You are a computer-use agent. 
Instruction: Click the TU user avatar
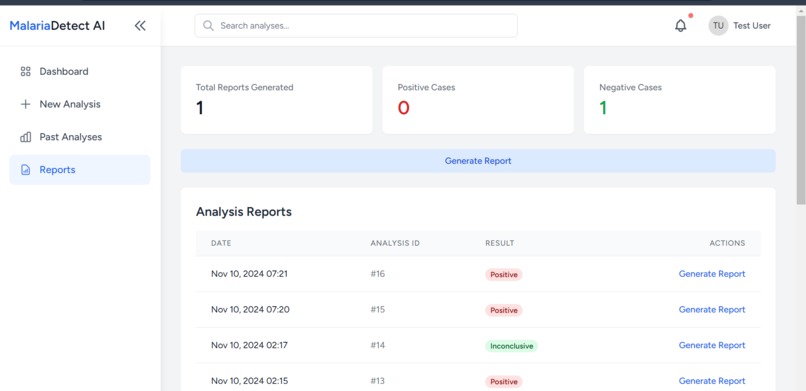718,26
